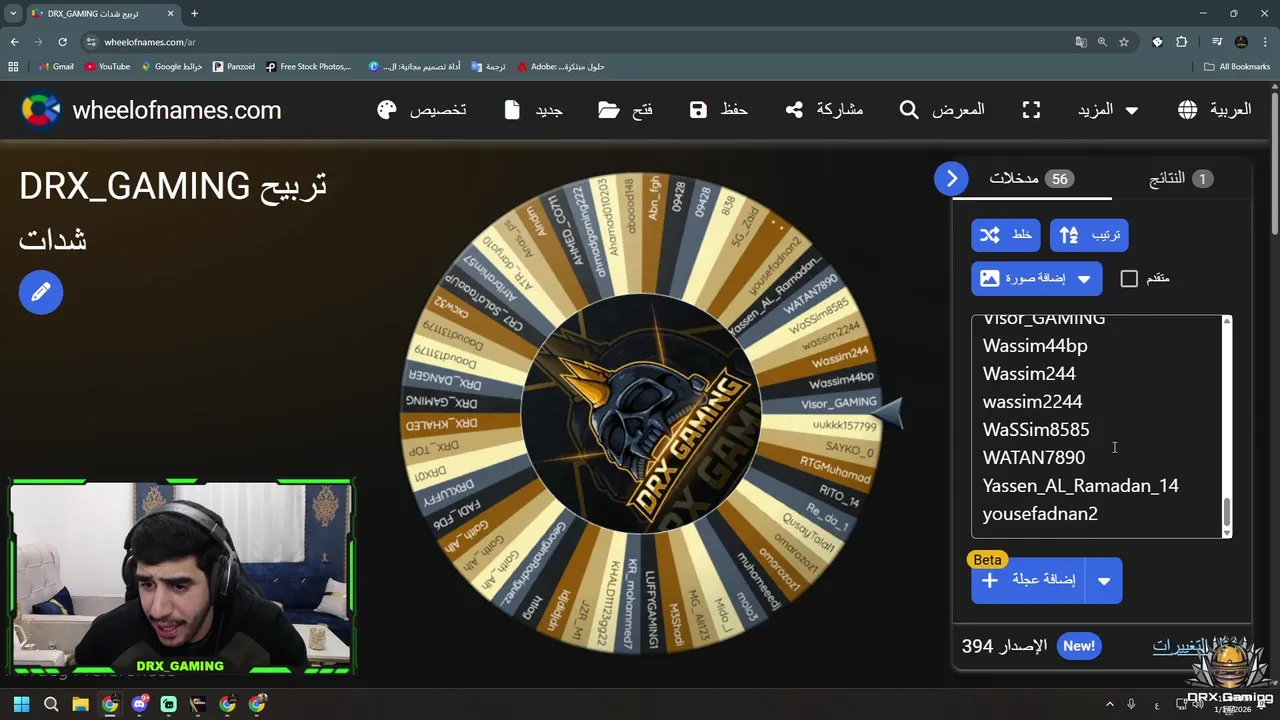Viewport: 1280px width, 720px height.
Task: Click the yousefadnan2 entry in the list
Action: [x=1040, y=514]
